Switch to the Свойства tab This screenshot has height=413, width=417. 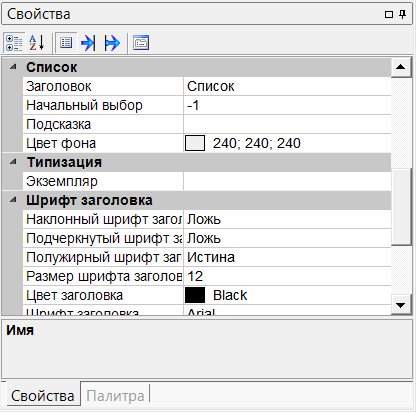pyautogui.click(x=42, y=396)
